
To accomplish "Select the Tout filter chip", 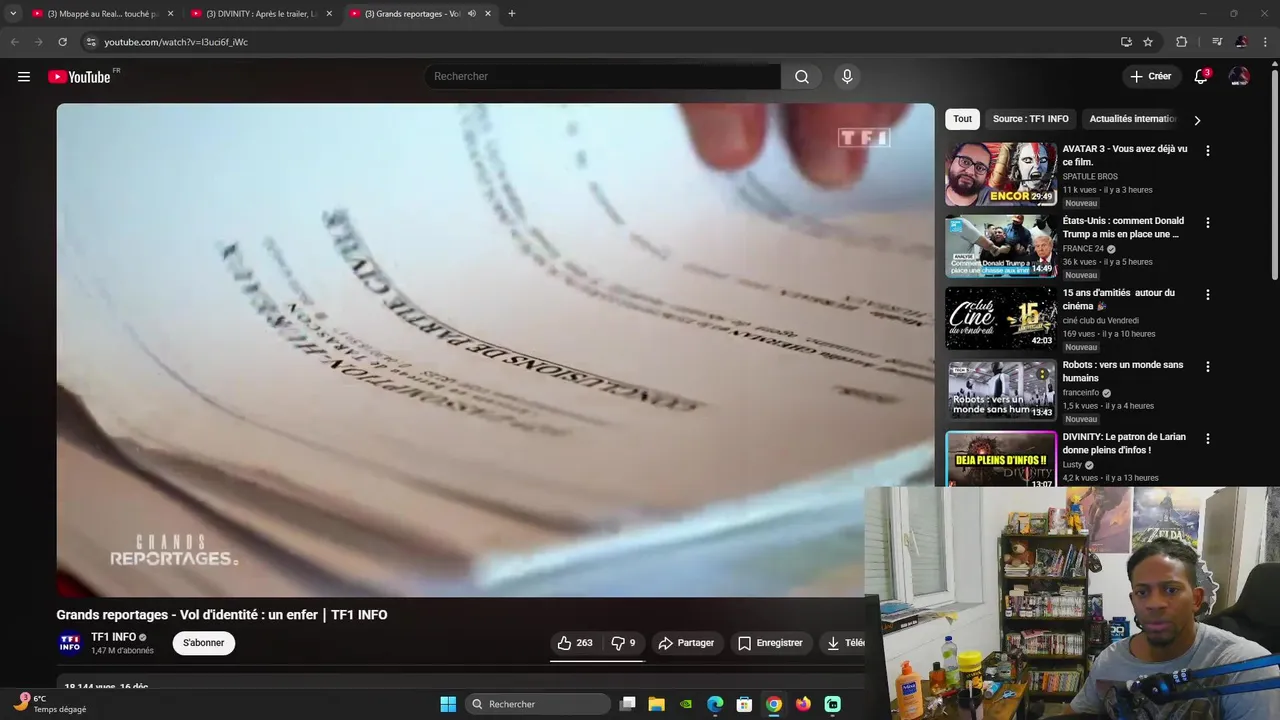I will [x=962, y=119].
